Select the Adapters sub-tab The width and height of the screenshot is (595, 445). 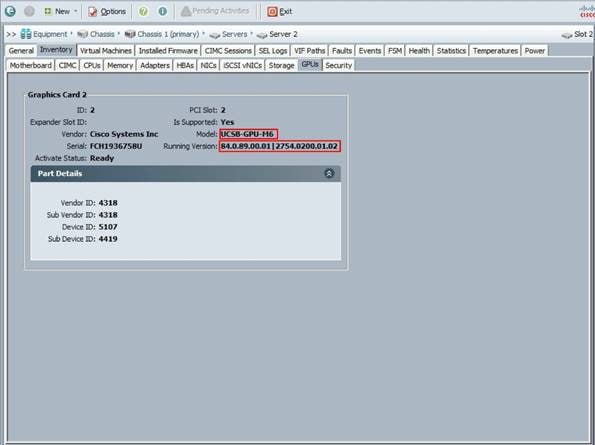point(155,66)
